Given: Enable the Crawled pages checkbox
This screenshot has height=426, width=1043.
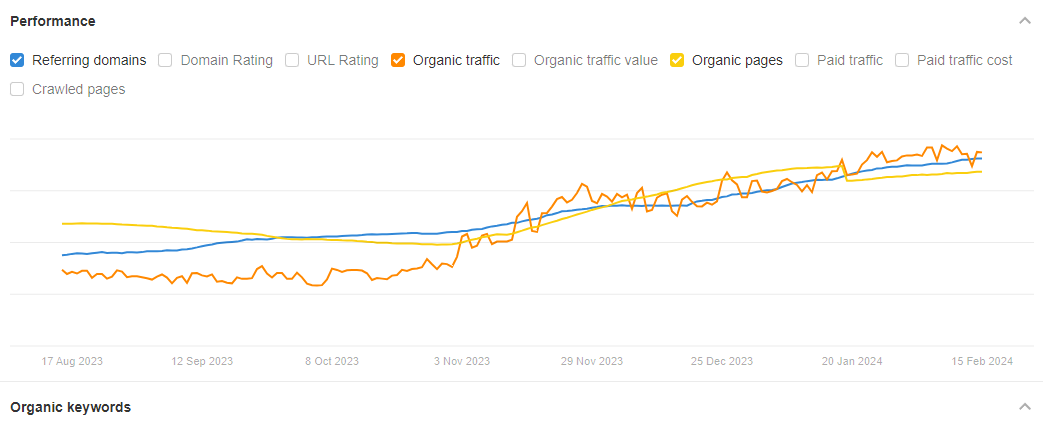Looking at the screenshot, I should (x=17, y=89).
